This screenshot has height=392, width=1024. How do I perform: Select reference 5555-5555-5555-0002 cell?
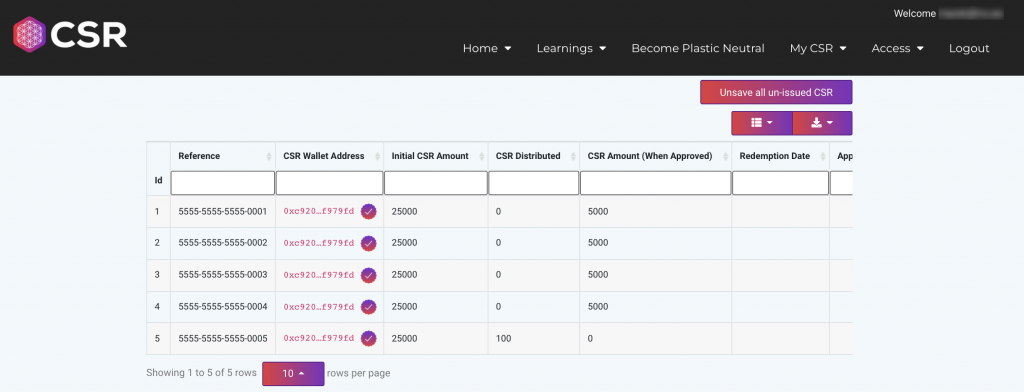click(223, 243)
